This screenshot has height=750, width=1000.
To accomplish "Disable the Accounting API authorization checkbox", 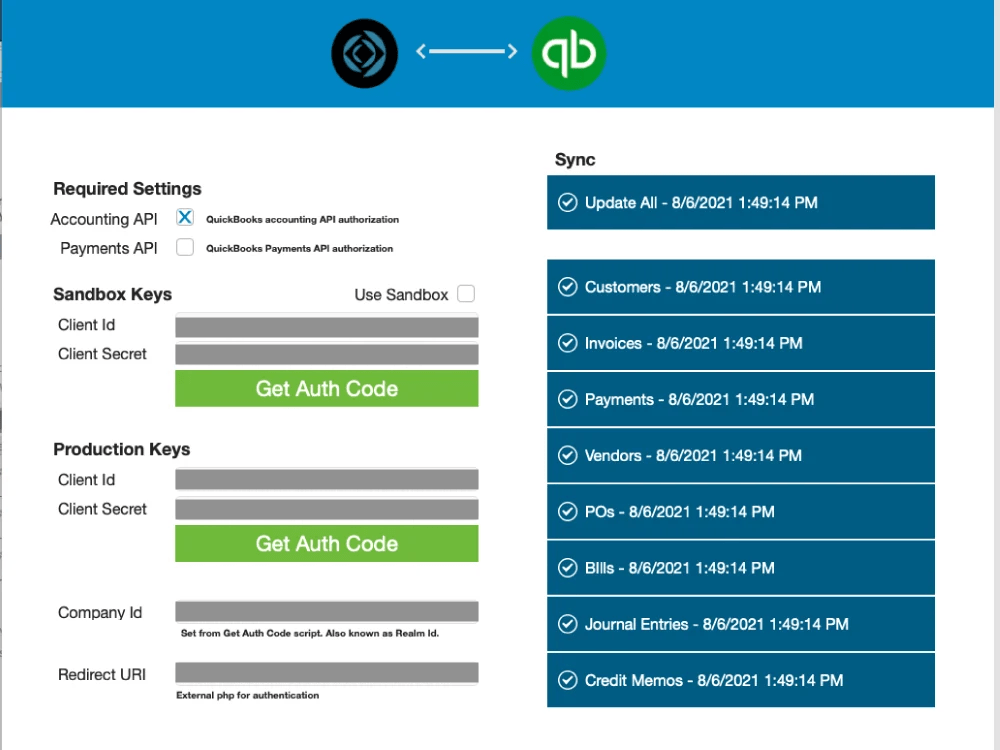I will [184, 215].
